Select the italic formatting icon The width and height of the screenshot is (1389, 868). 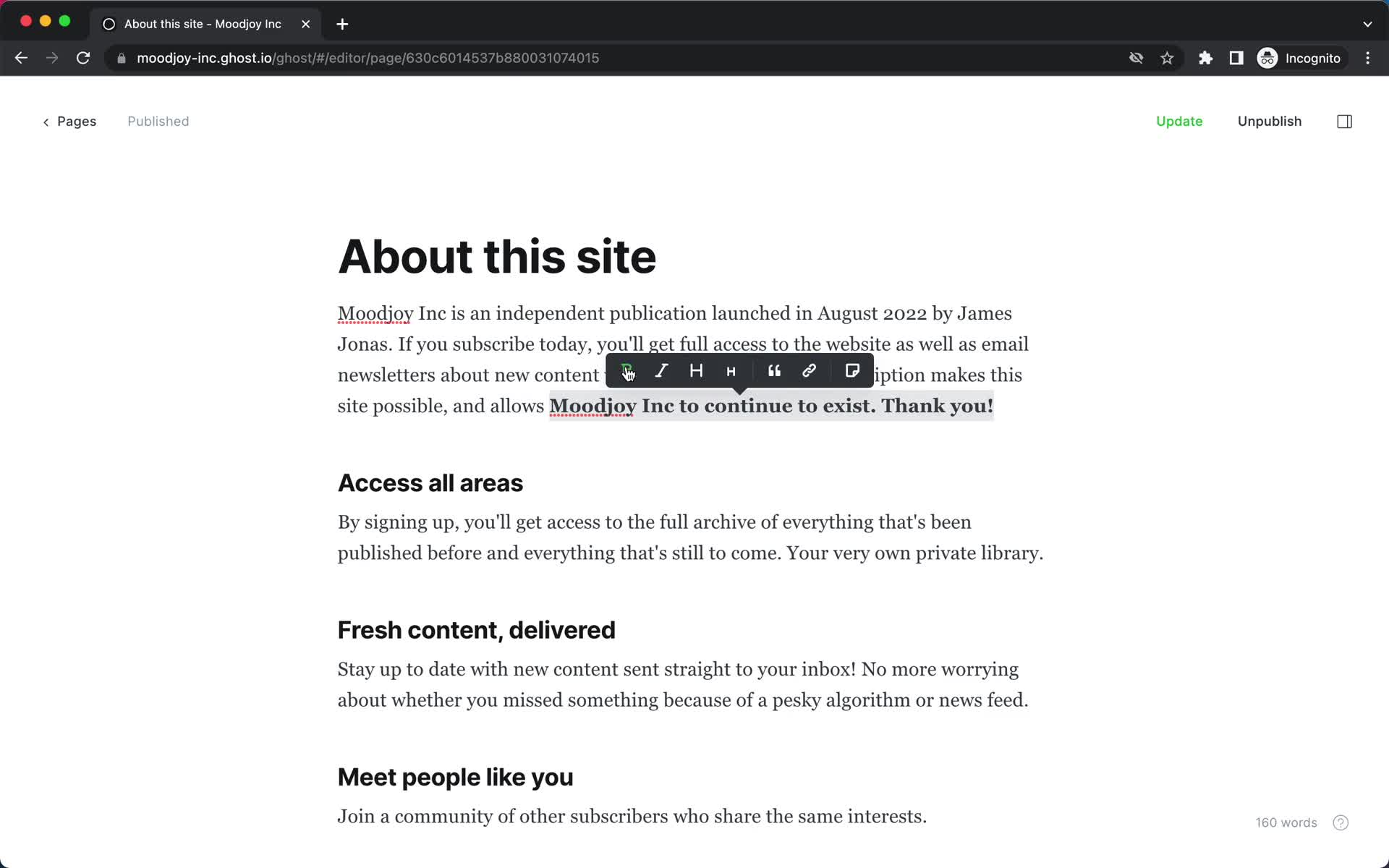coord(661,370)
